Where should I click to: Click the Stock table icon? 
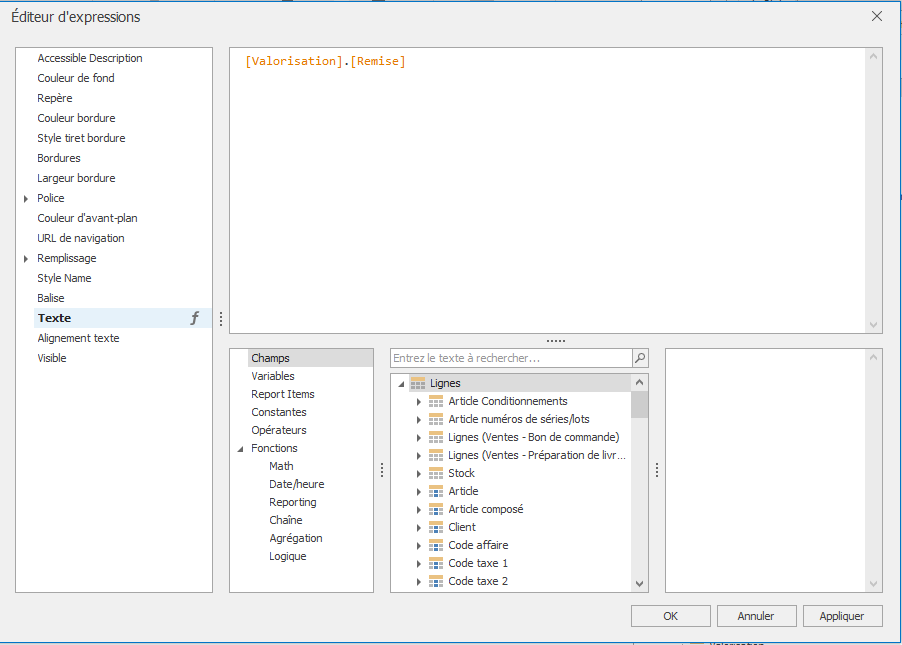coord(436,473)
